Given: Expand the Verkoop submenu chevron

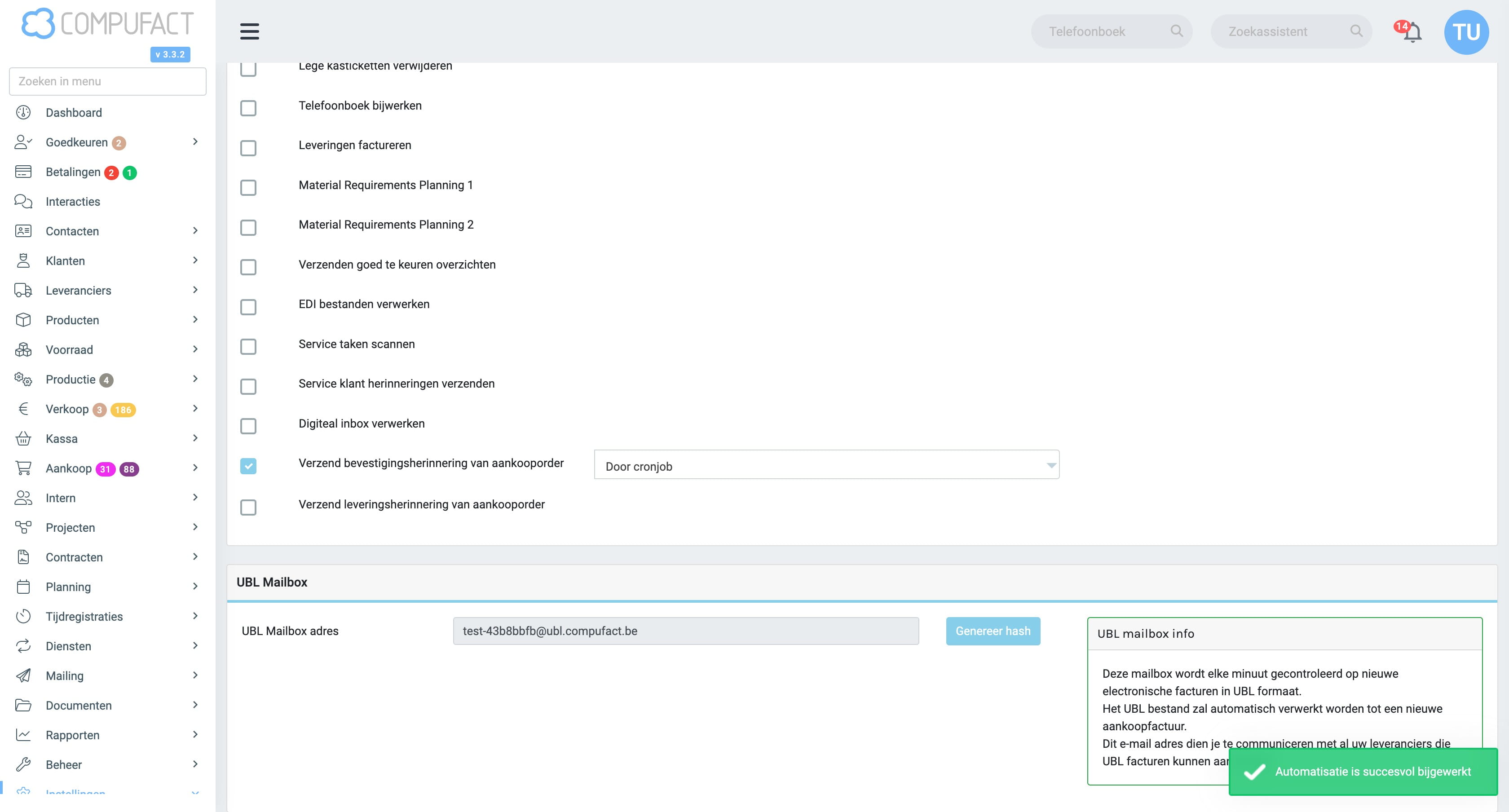Looking at the screenshot, I should click(x=195, y=408).
